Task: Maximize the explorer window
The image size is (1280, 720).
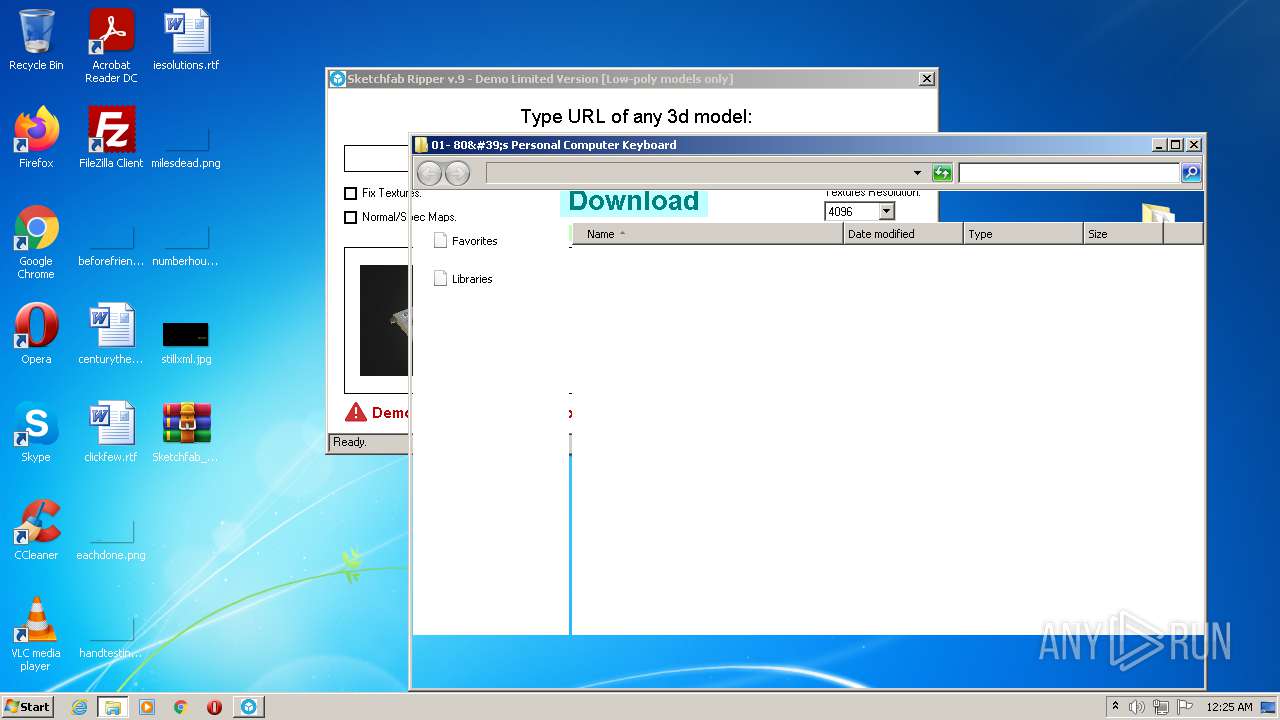Action: click(x=1176, y=145)
